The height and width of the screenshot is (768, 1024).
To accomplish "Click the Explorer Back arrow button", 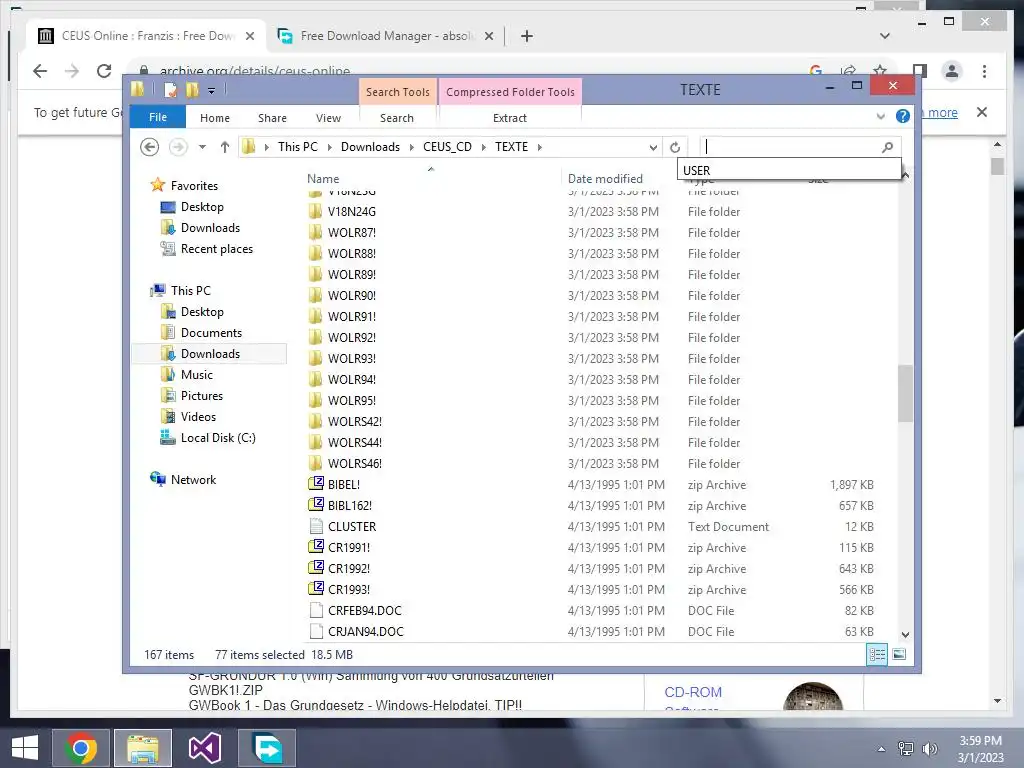I will point(150,147).
